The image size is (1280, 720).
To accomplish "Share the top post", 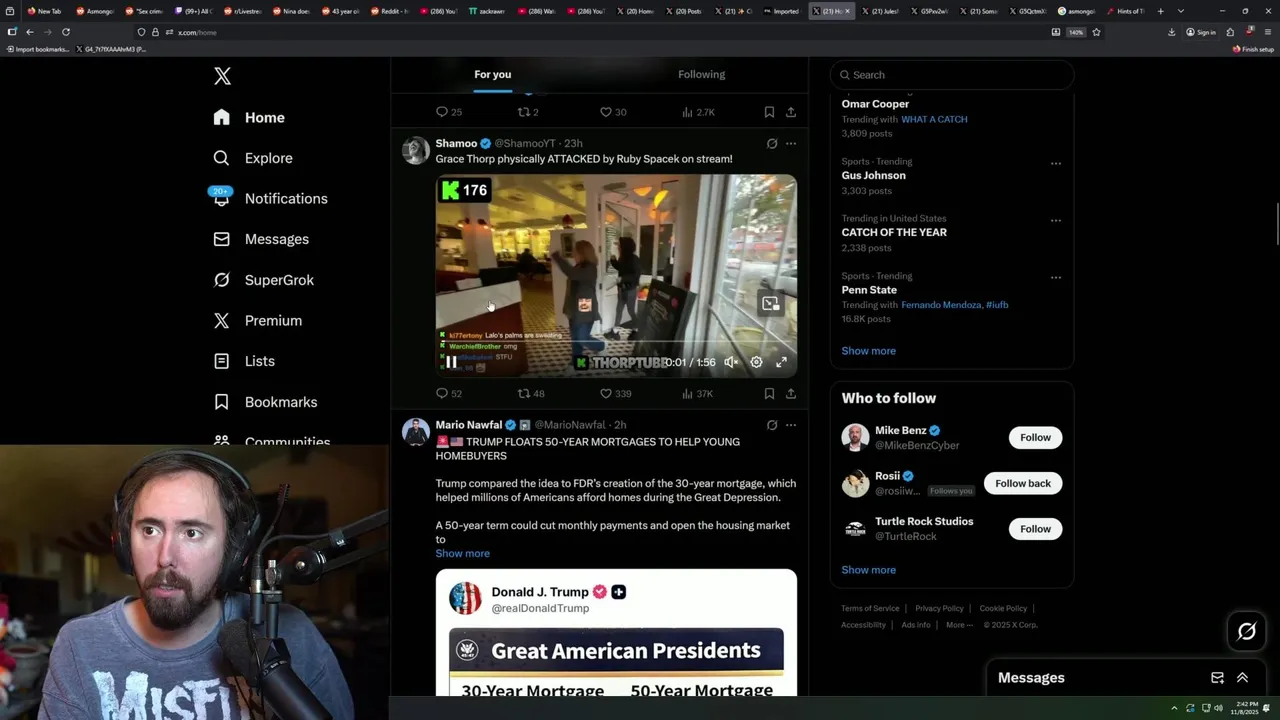I will [791, 112].
